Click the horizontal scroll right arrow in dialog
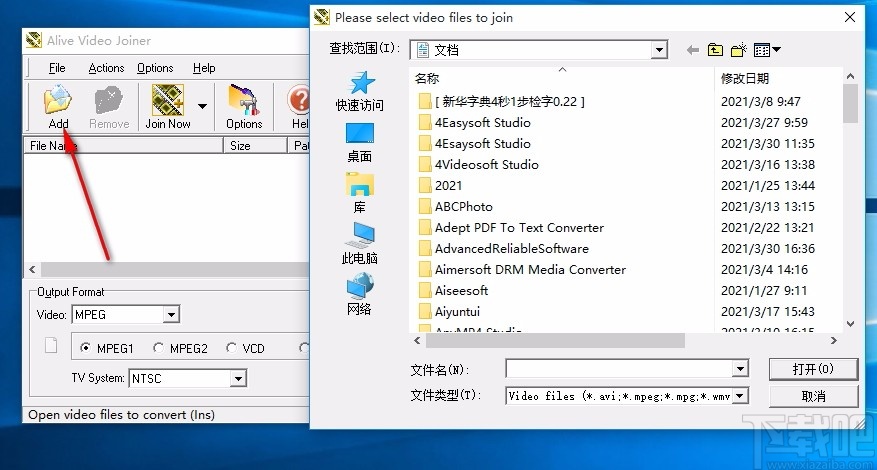The height and width of the screenshot is (470, 877). pos(834,340)
